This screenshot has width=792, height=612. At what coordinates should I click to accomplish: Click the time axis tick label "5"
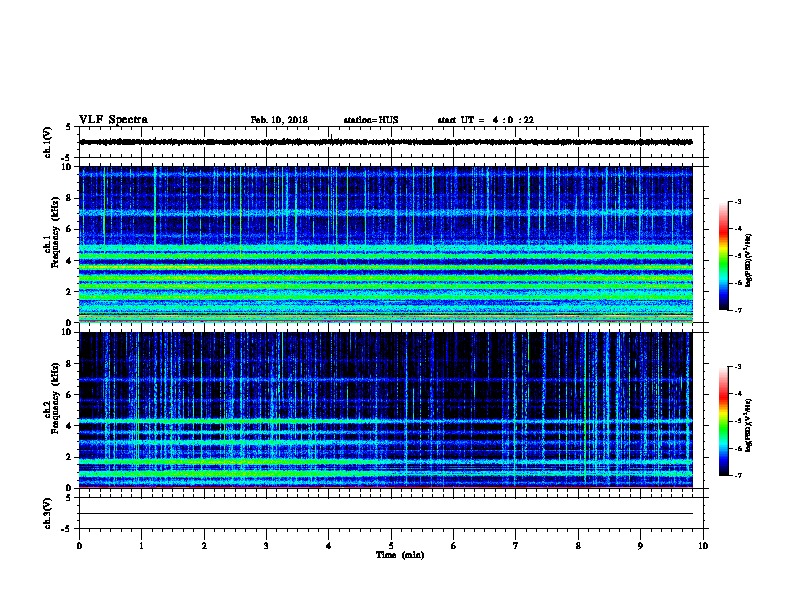pyautogui.click(x=391, y=546)
